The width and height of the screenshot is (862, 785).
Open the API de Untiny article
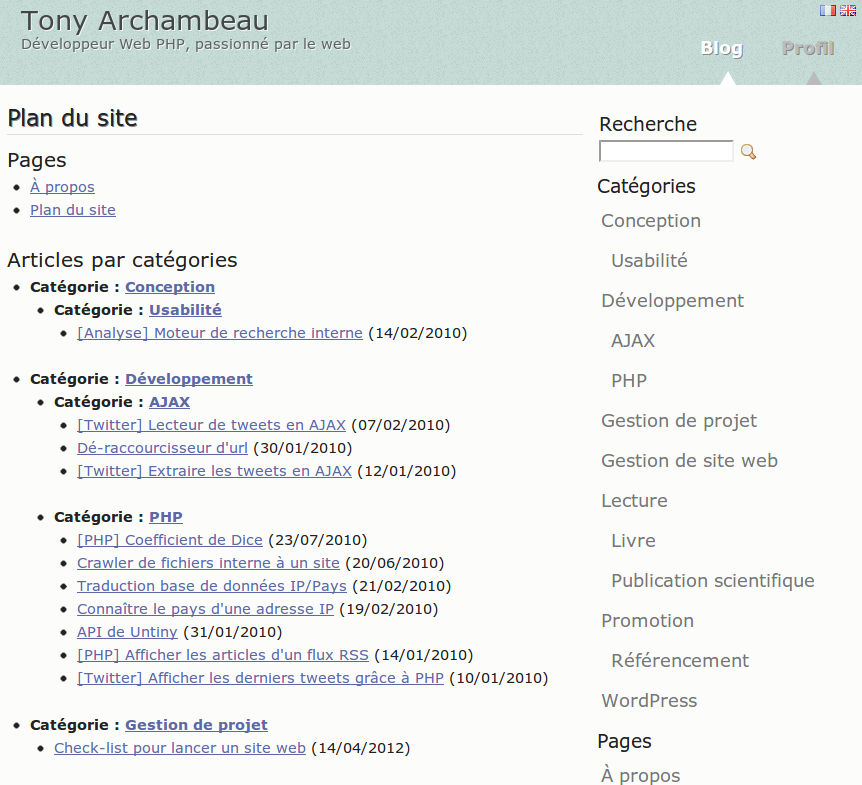click(x=126, y=632)
